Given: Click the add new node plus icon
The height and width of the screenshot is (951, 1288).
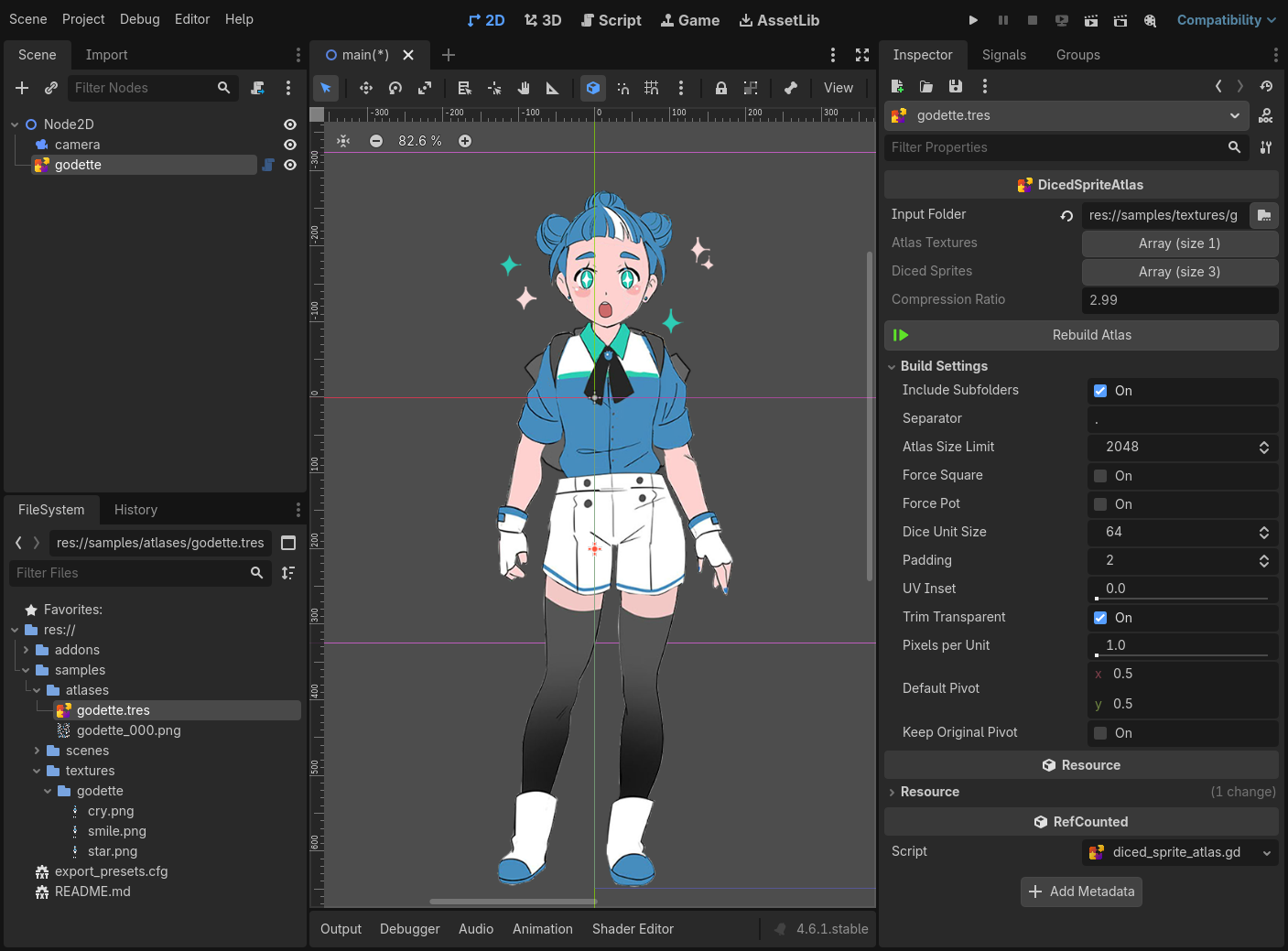Looking at the screenshot, I should 22,88.
